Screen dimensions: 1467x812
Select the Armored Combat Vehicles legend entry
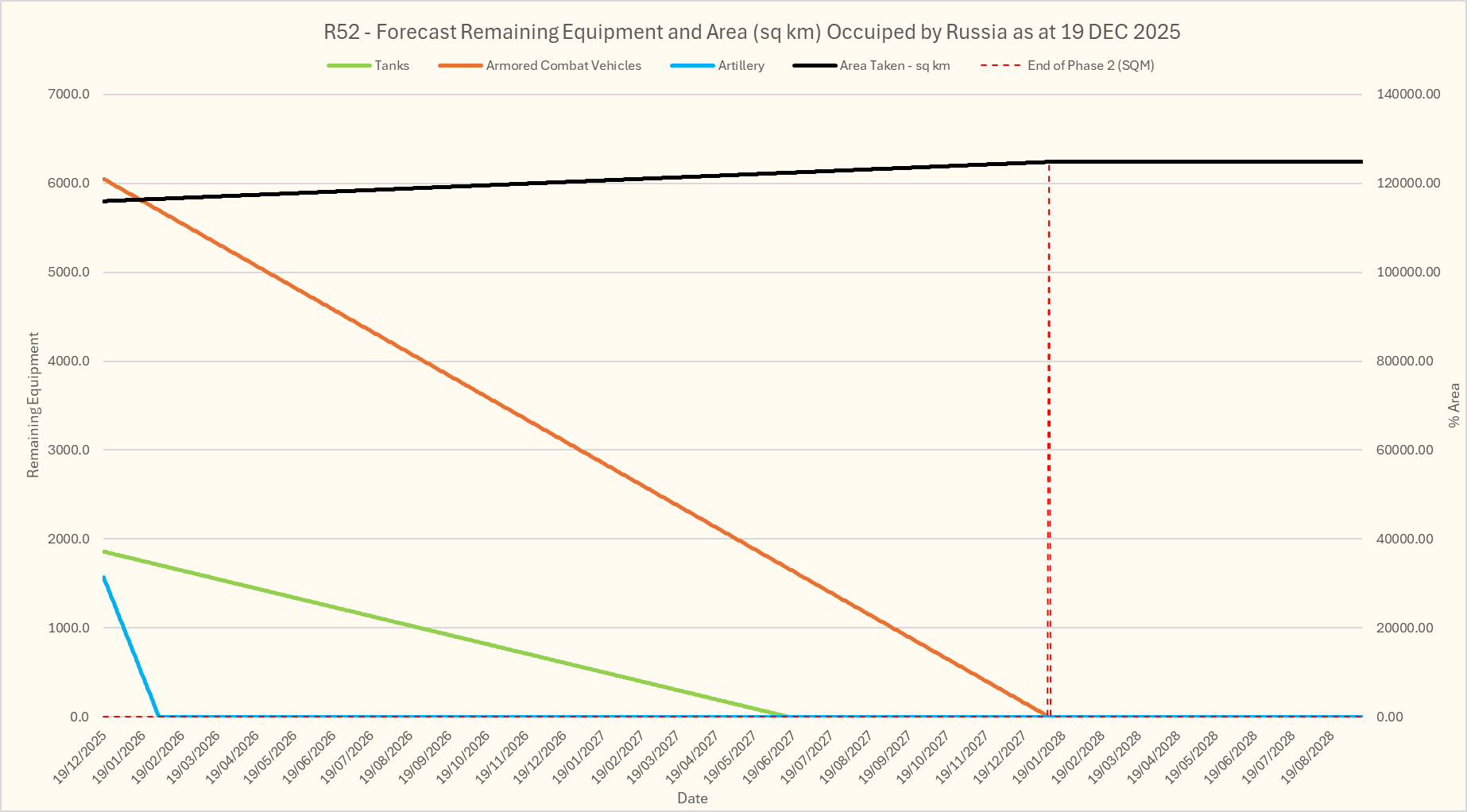click(563, 66)
